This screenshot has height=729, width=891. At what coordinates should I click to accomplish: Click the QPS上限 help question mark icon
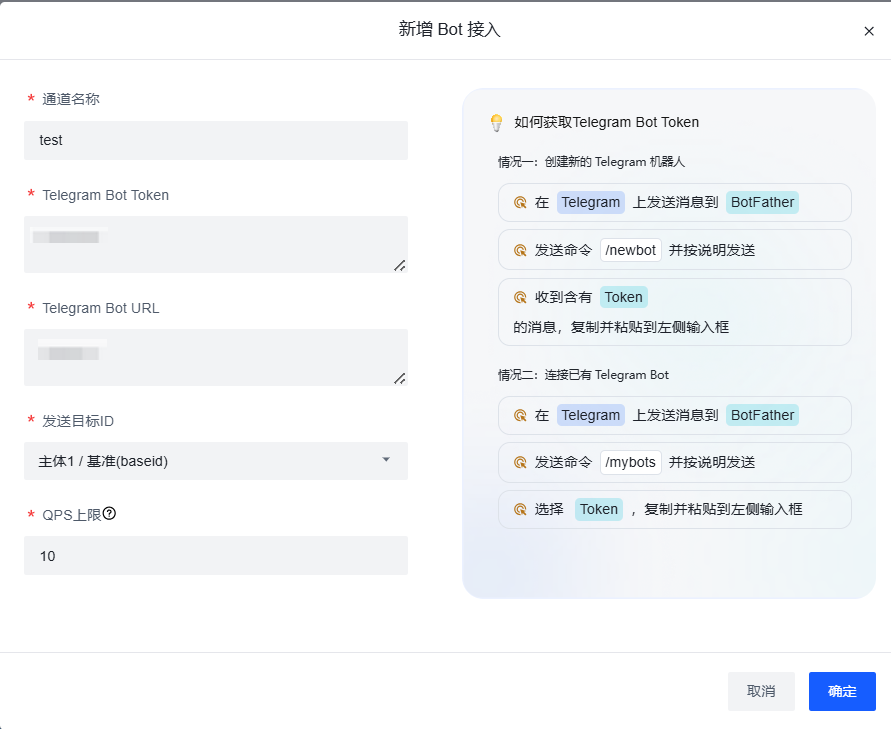click(110, 514)
